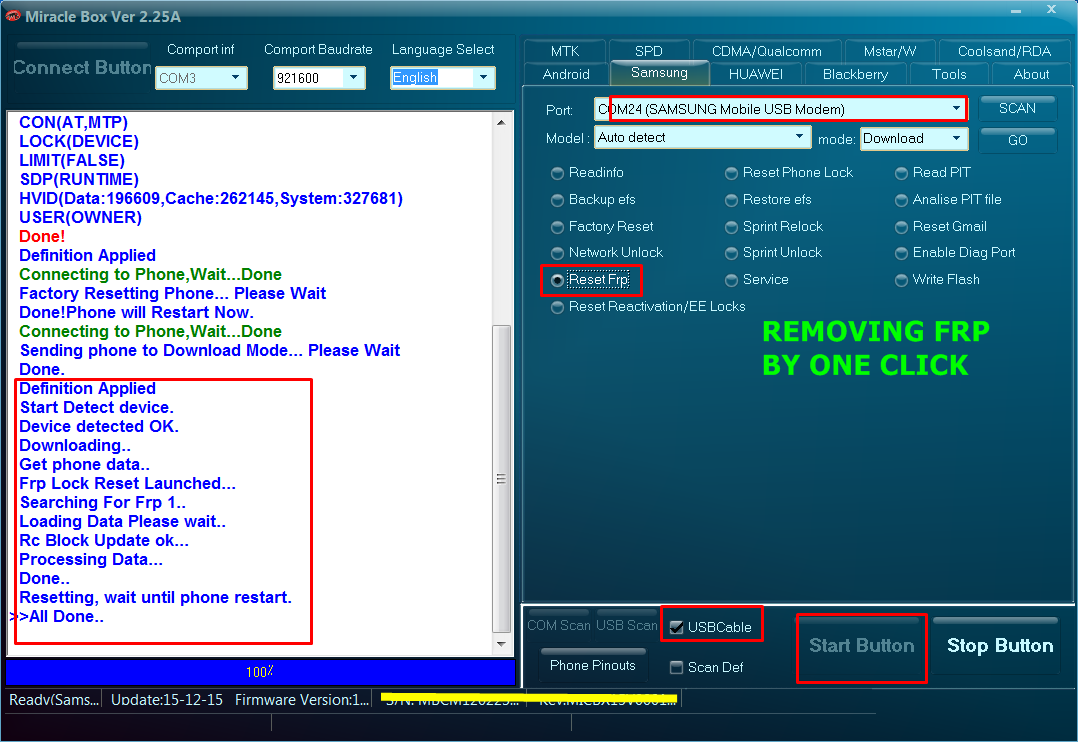The image size is (1078, 742).
Task: Click the Start Button
Action: tap(861, 646)
